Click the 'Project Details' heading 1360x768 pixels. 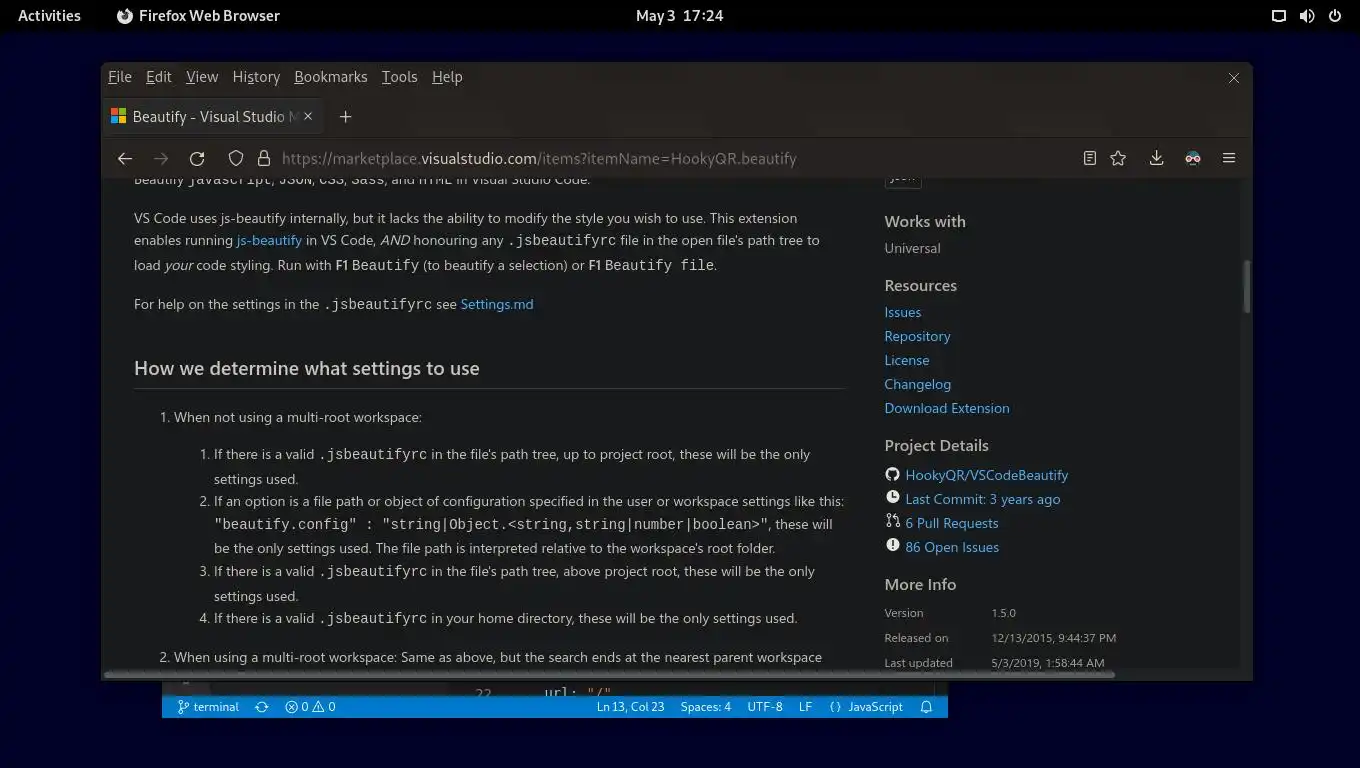pyautogui.click(x=936, y=445)
